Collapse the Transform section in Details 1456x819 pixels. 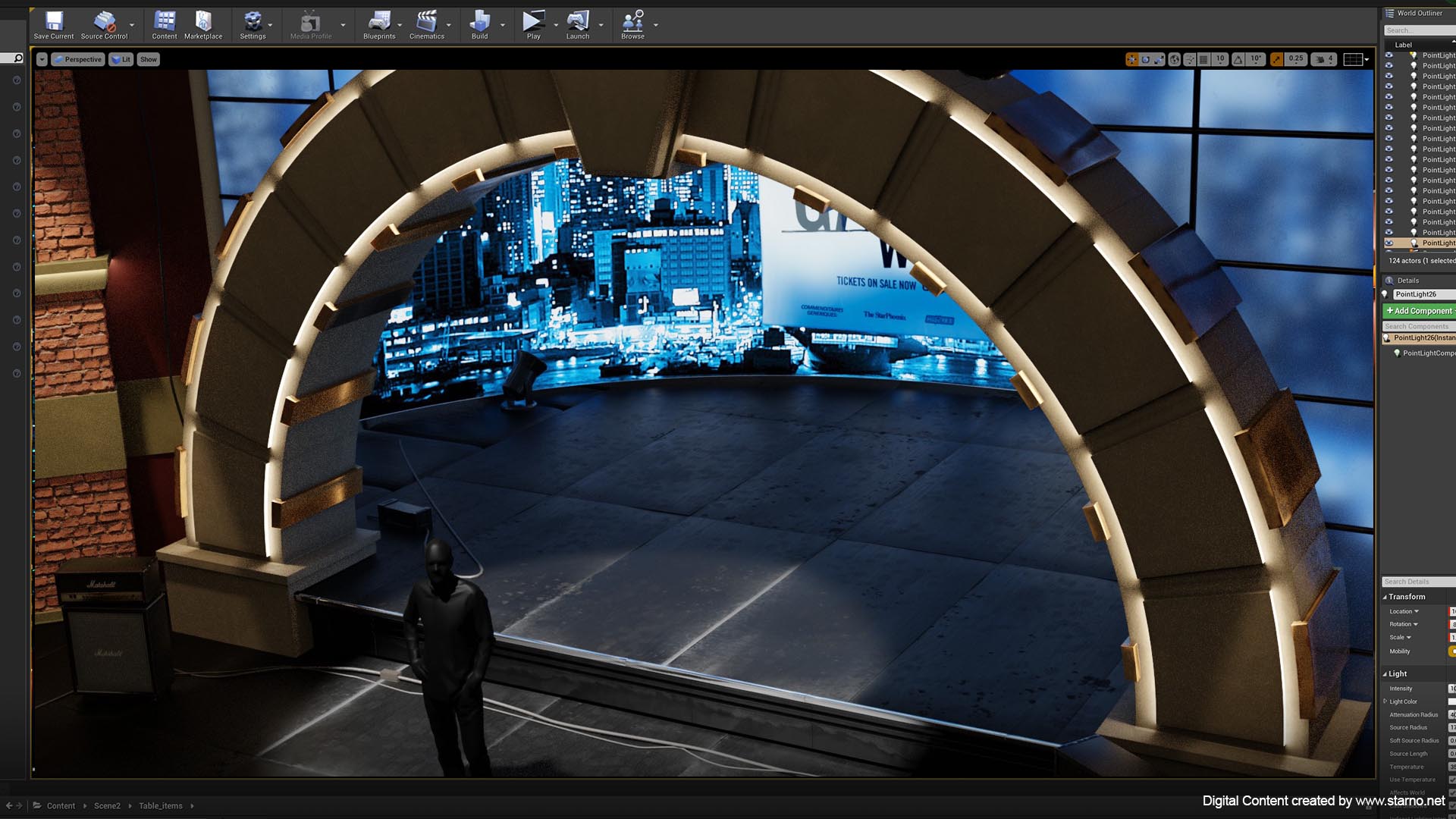click(1385, 597)
